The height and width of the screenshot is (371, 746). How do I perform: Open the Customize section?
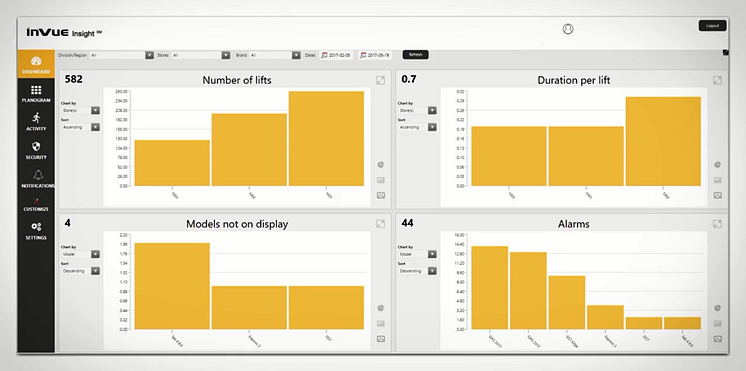[x=36, y=205]
